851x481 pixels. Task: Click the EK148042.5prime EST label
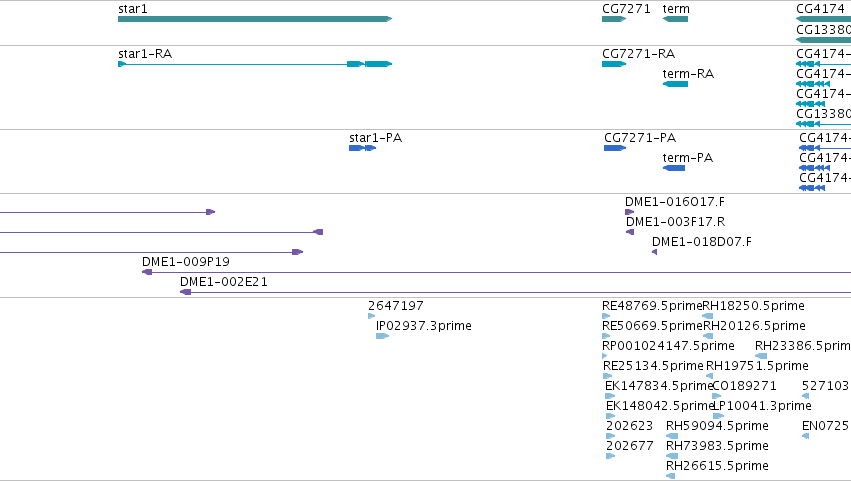tap(659, 407)
